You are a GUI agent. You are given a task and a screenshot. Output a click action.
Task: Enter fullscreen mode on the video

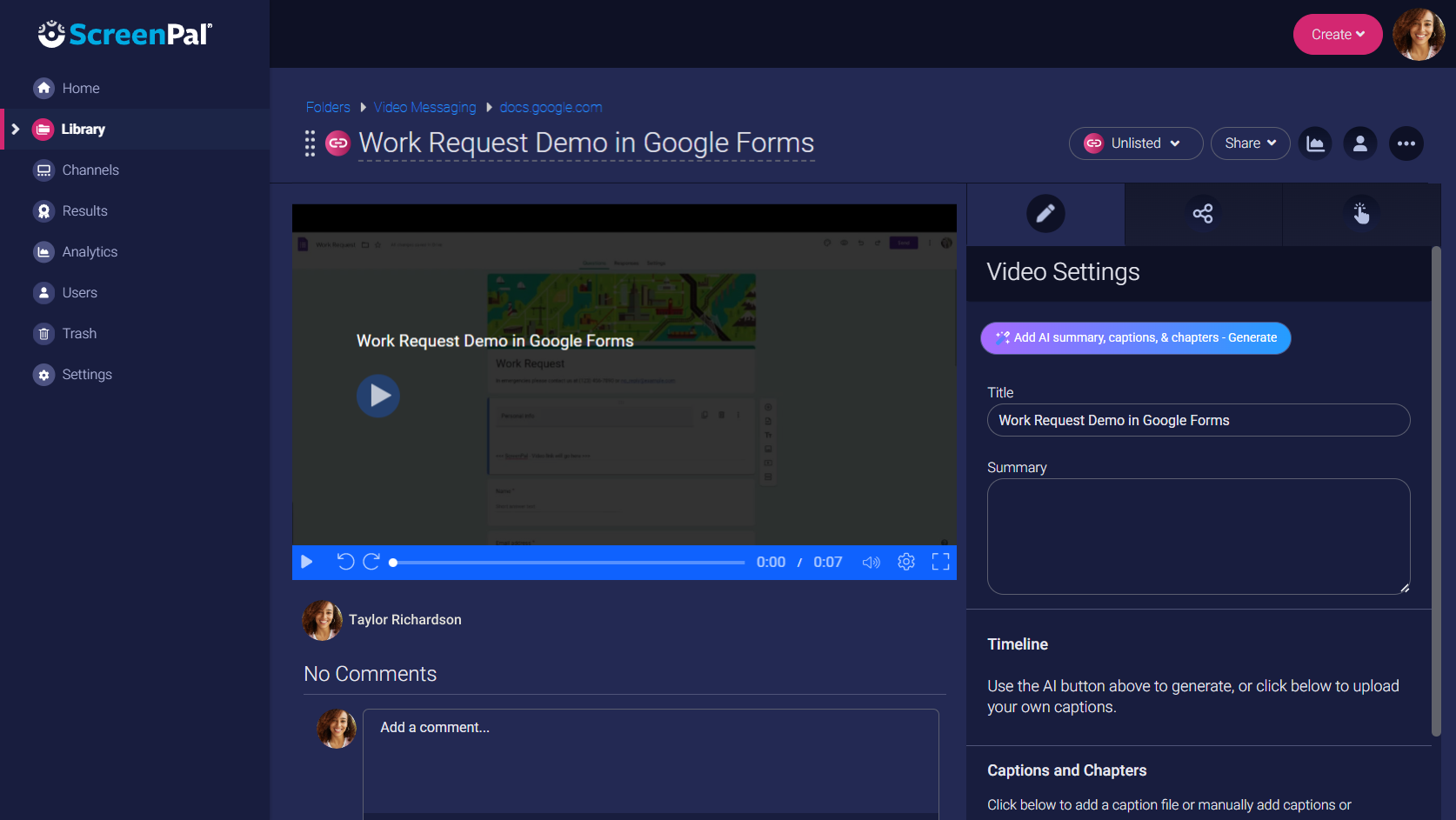pos(940,562)
